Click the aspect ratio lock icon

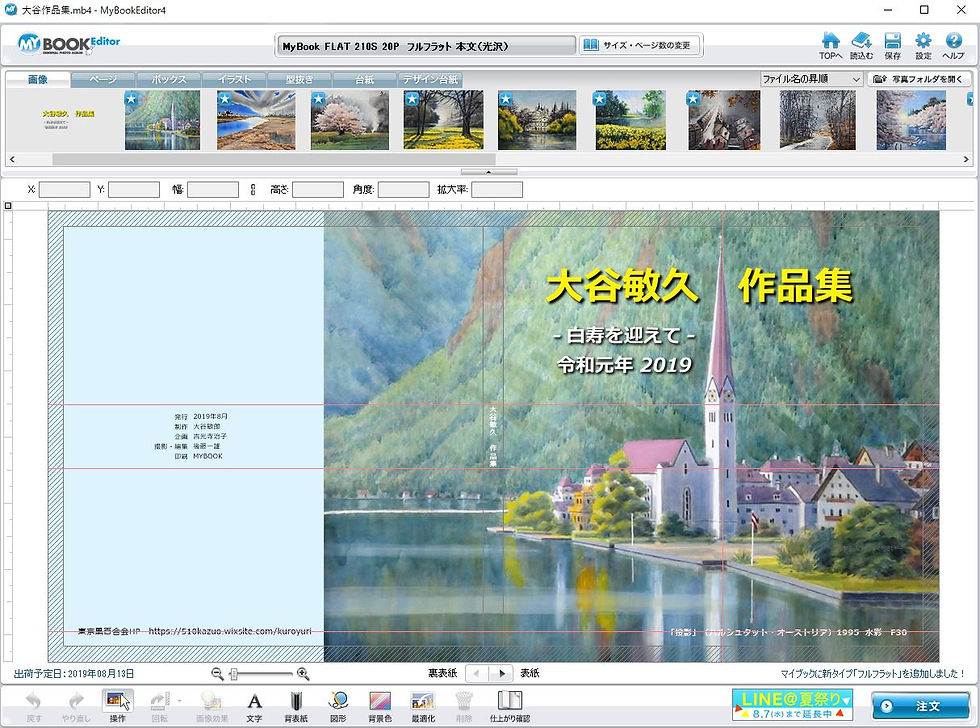pyautogui.click(x=252, y=189)
